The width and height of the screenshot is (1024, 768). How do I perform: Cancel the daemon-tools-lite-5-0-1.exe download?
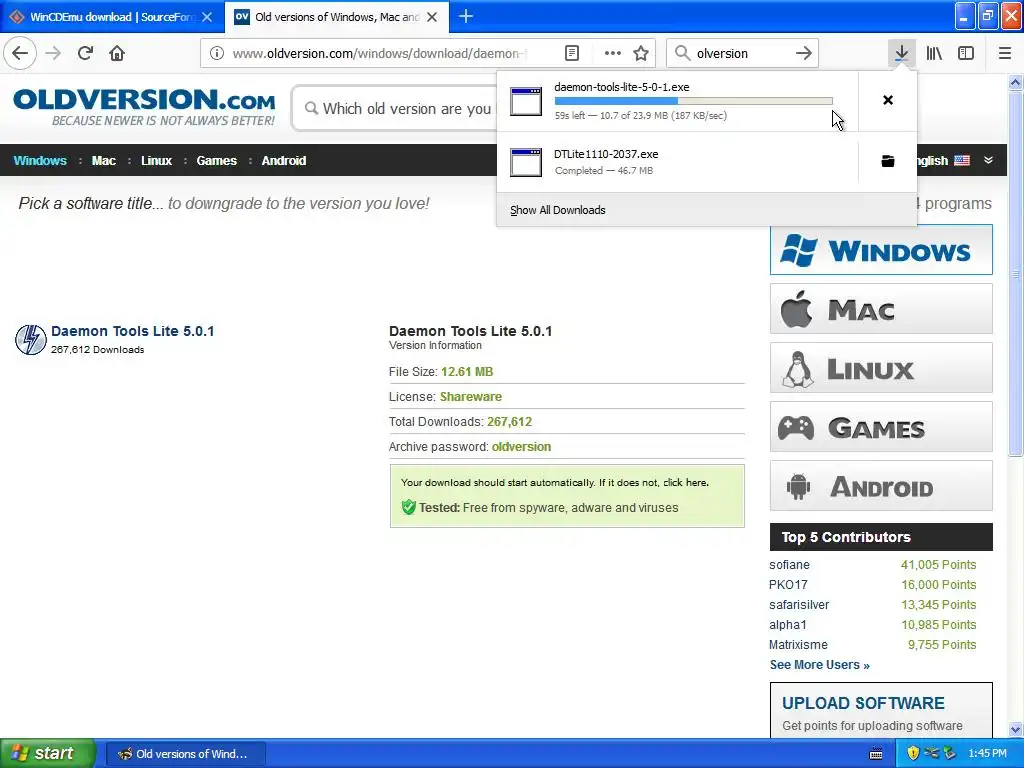pos(888,100)
